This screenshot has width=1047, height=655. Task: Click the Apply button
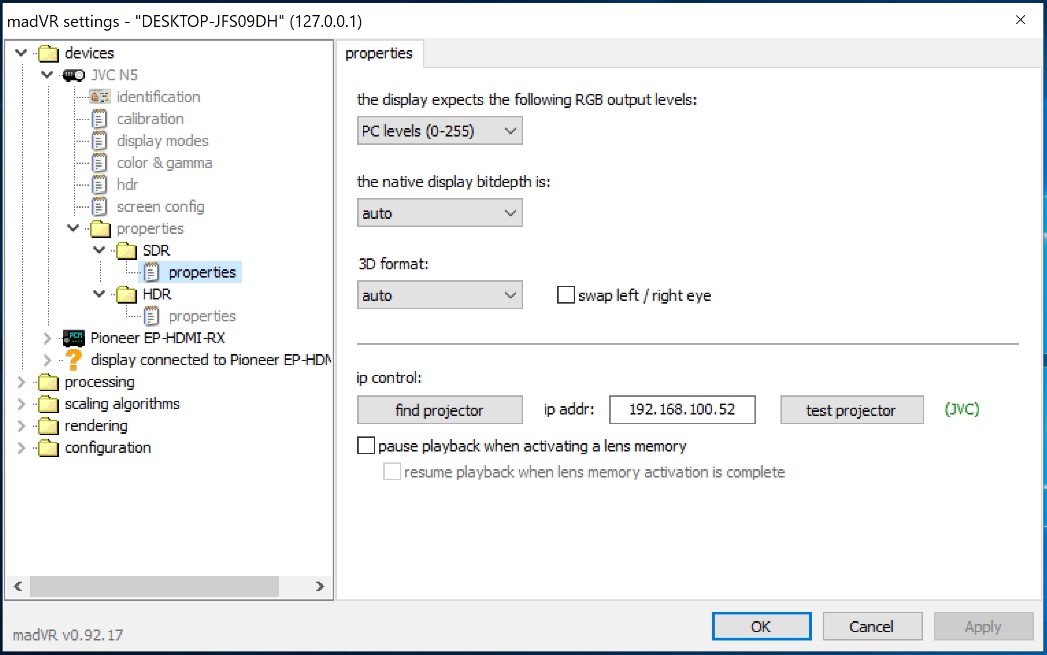click(x=983, y=626)
